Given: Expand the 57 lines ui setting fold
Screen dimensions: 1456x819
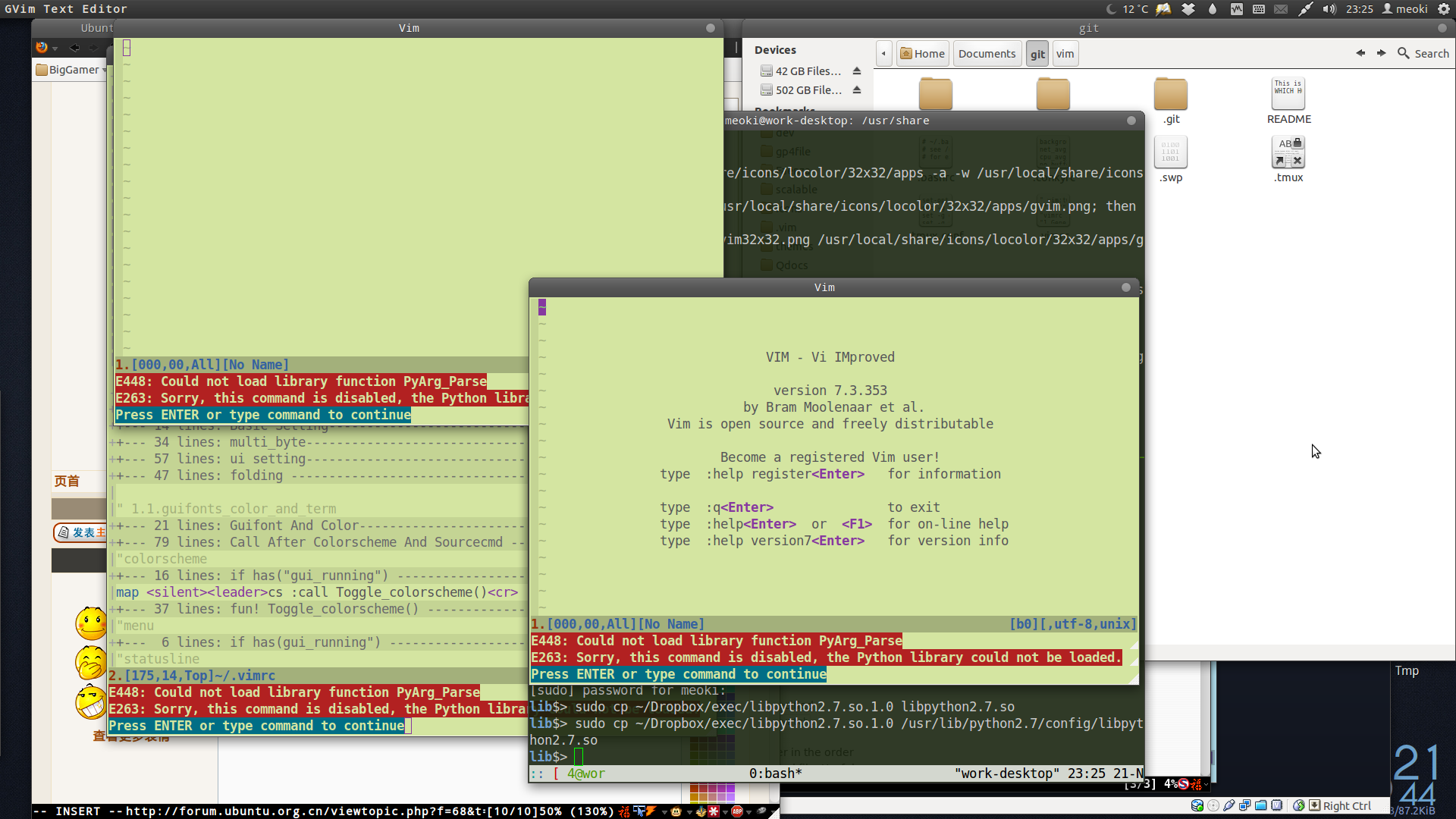Looking at the screenshot, I should 318,458.
